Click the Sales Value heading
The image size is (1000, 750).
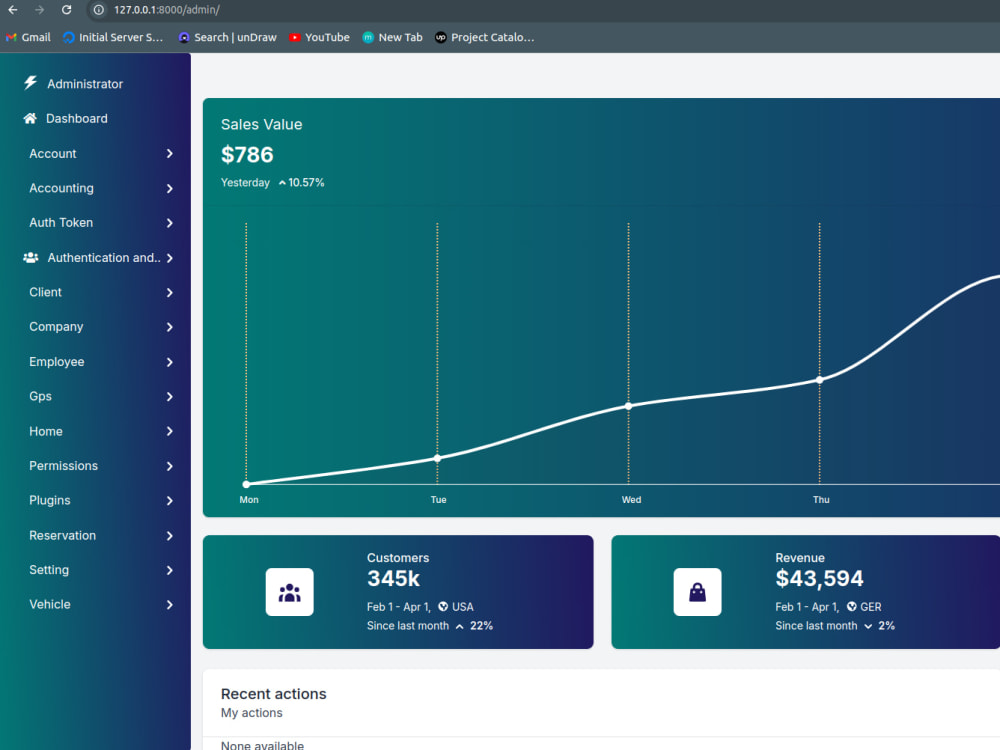(x=261, y=124)
